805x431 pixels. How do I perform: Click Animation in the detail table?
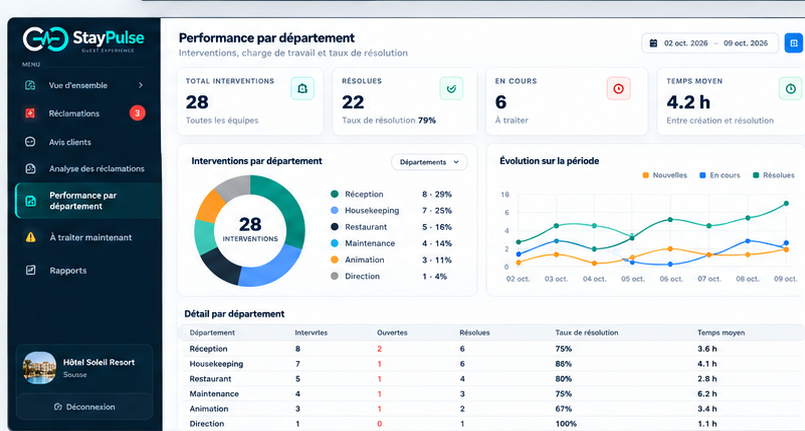(x=209, y=408)
